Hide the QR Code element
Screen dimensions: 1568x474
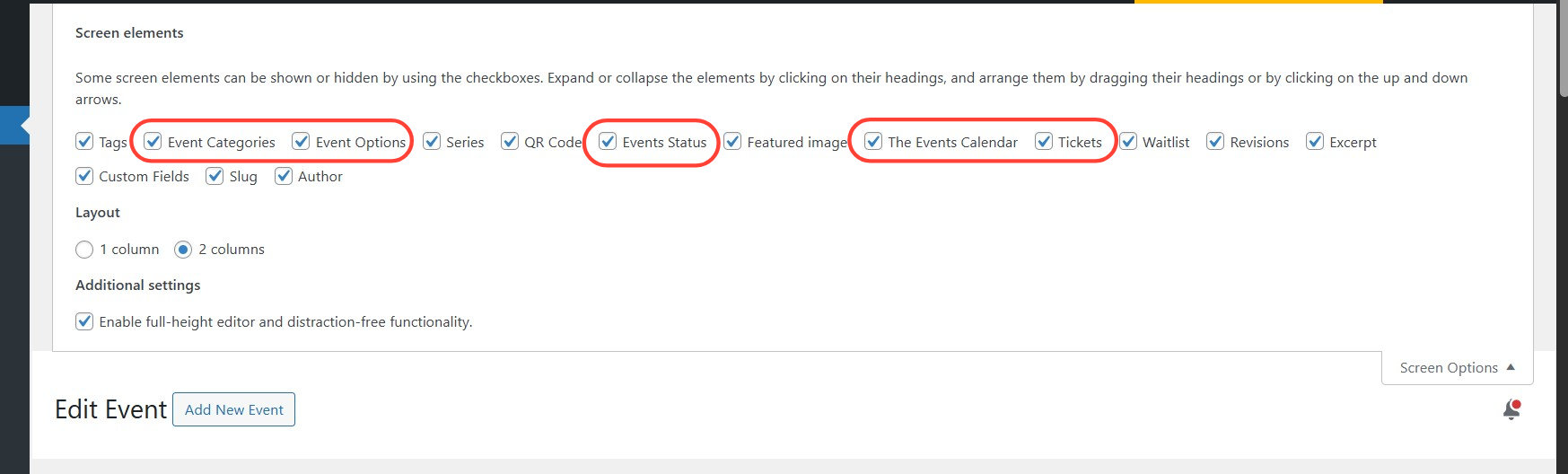(510, 142)
